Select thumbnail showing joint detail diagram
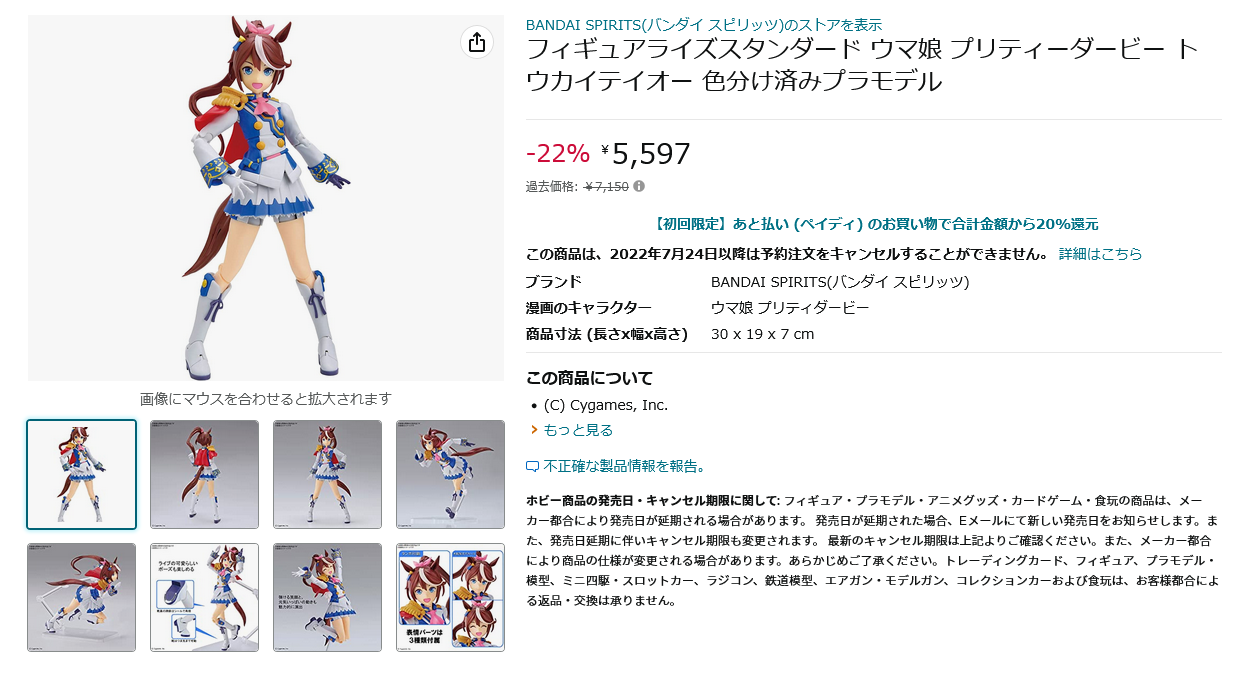Screen dimensions: 1234x675 (x=204, y=598)
